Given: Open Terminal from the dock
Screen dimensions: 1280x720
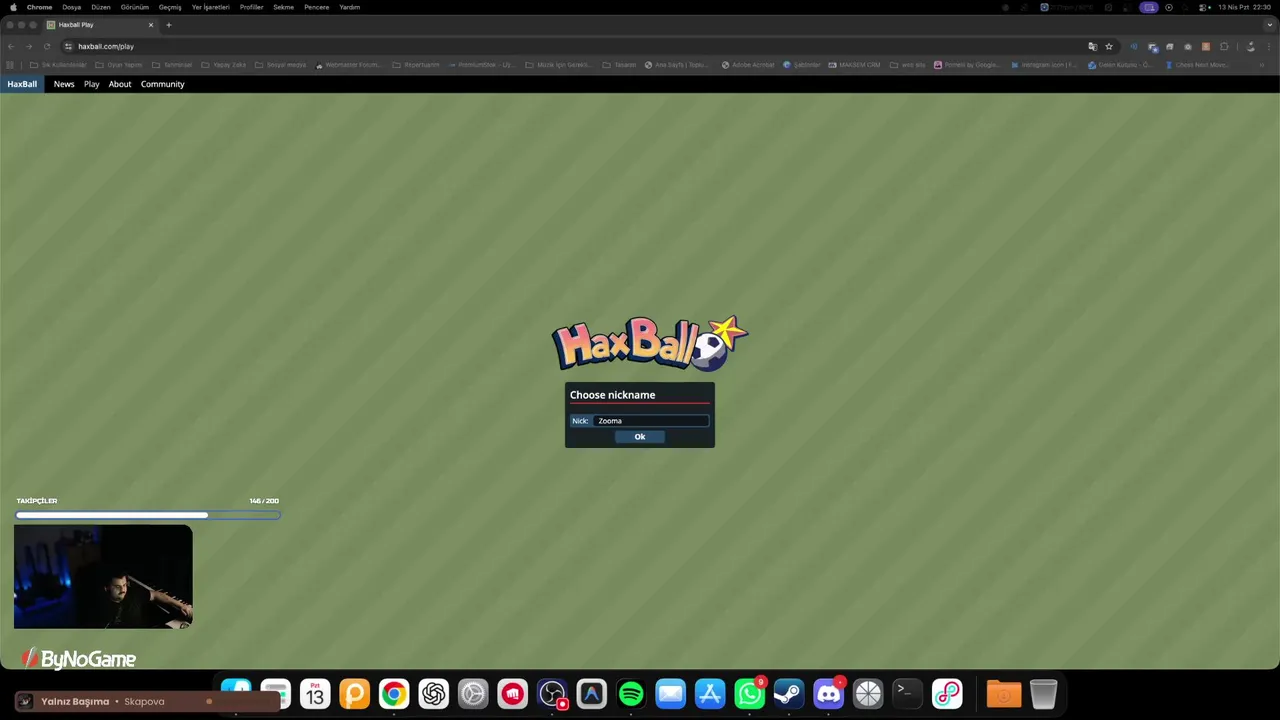Looking at the screenshot, I should (x=908, y=694).
